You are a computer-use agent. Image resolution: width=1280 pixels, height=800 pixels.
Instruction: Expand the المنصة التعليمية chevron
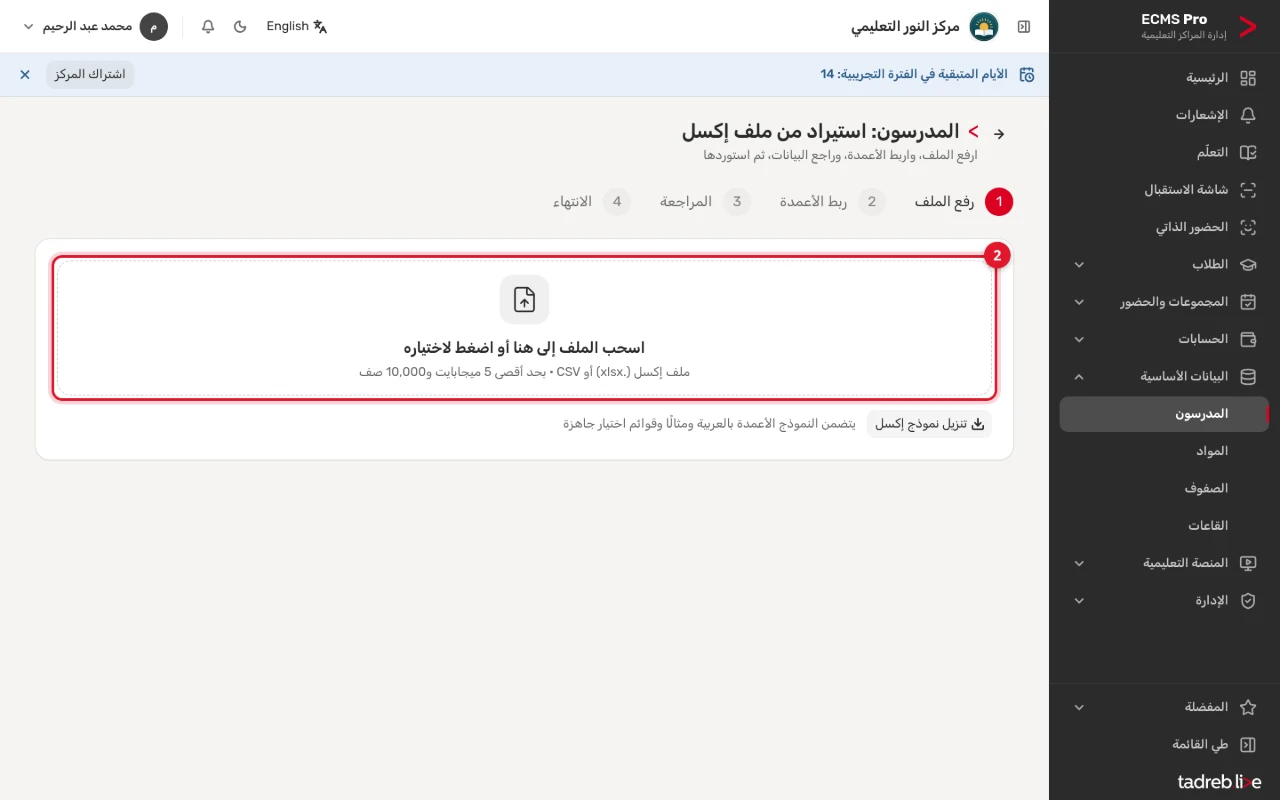(x=1079, y=563)
